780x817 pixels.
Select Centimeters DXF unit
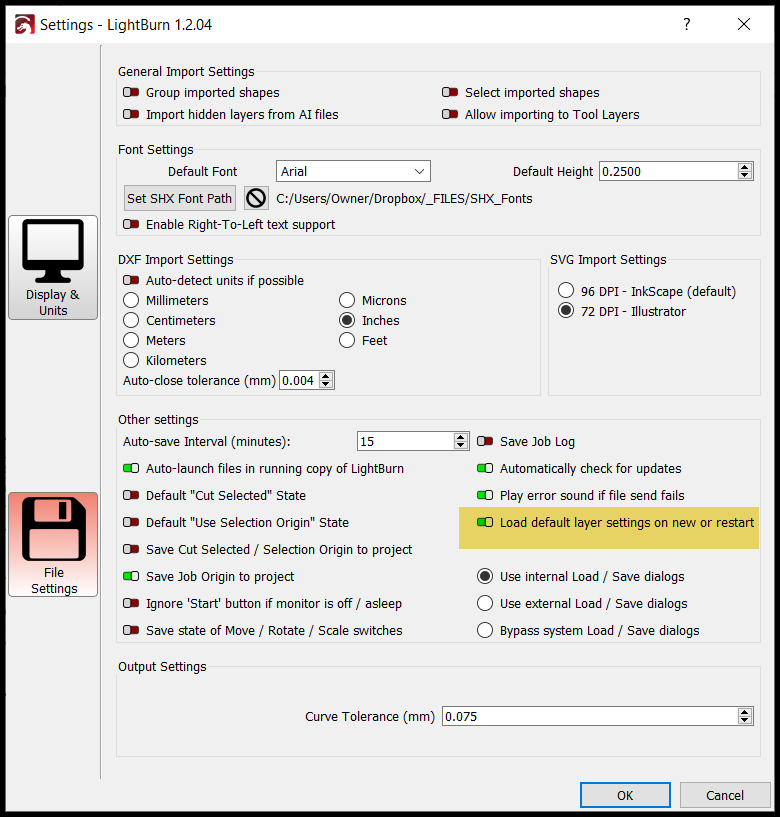(x=131, y=320)
